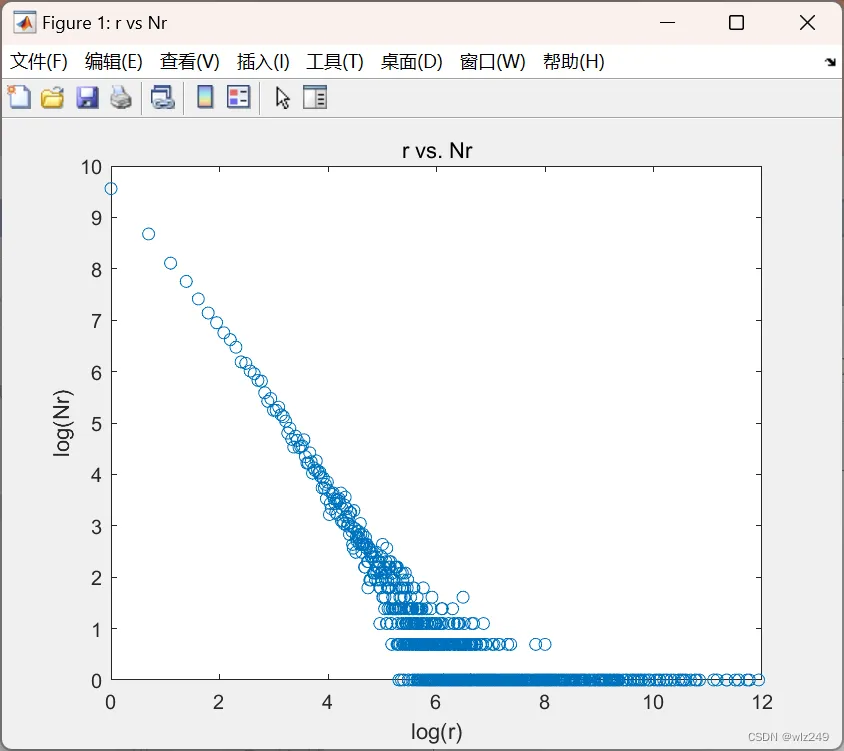The image size is (844, 751).
Task: Save the figure using the floppy disk icon
Action: coord(87,97)
